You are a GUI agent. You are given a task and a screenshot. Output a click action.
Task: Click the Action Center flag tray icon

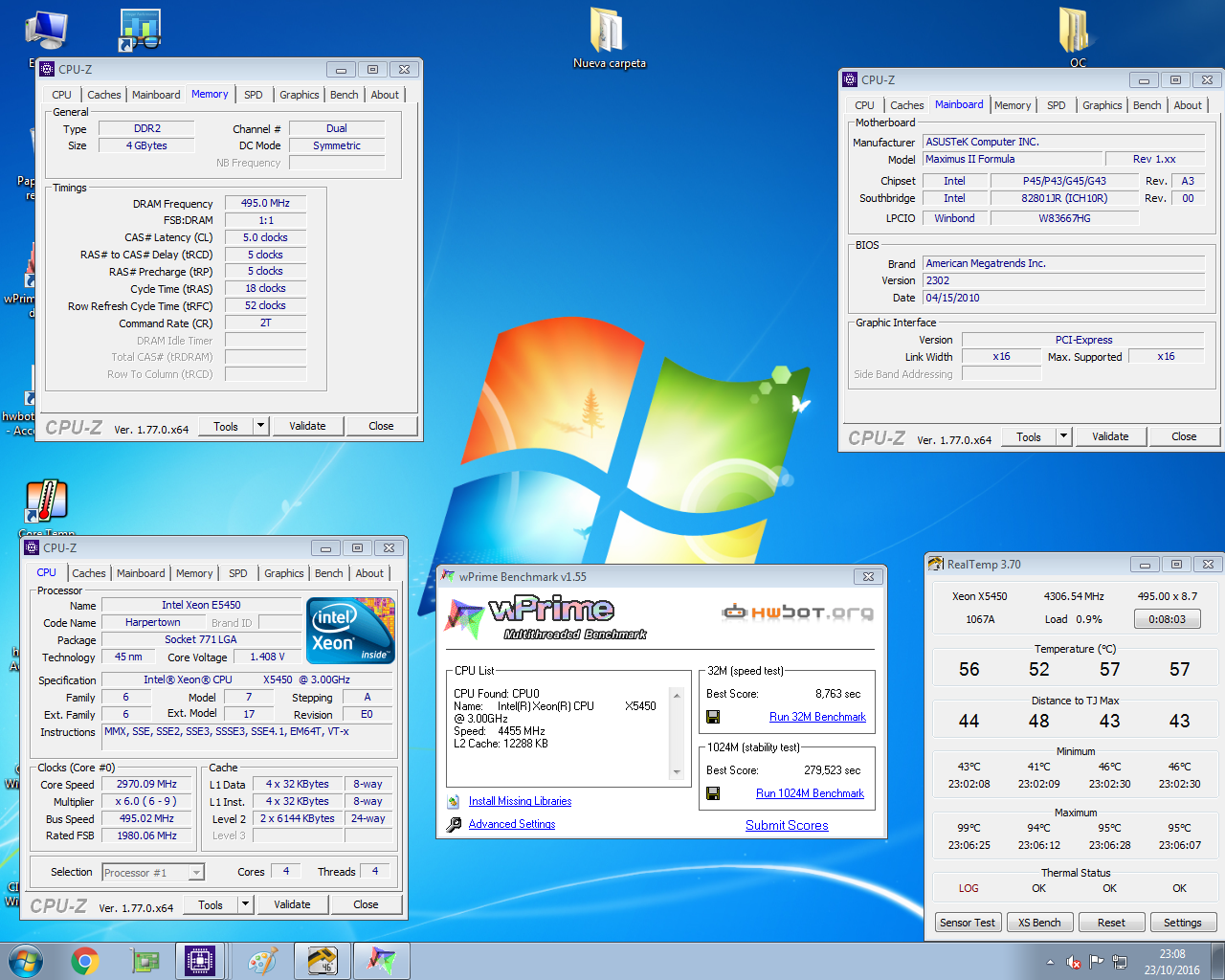1097,962
